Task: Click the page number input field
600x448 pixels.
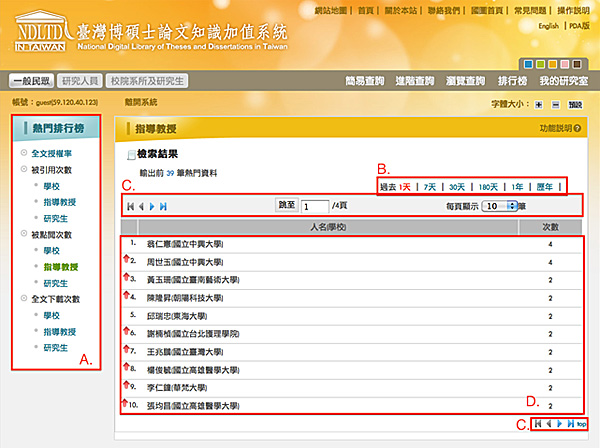Action: (312, 205)
